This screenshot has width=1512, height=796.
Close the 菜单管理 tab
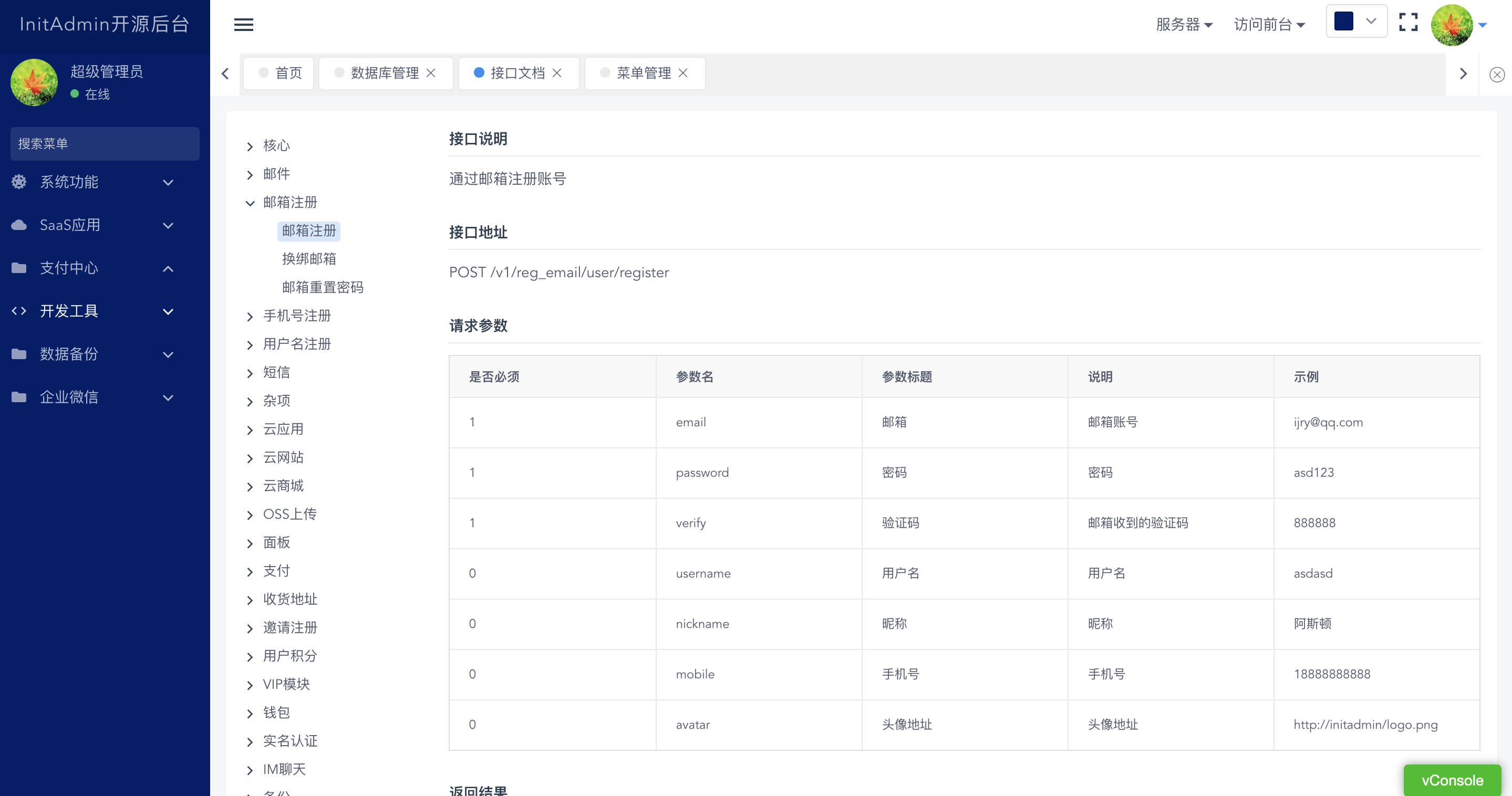[682, 73]
